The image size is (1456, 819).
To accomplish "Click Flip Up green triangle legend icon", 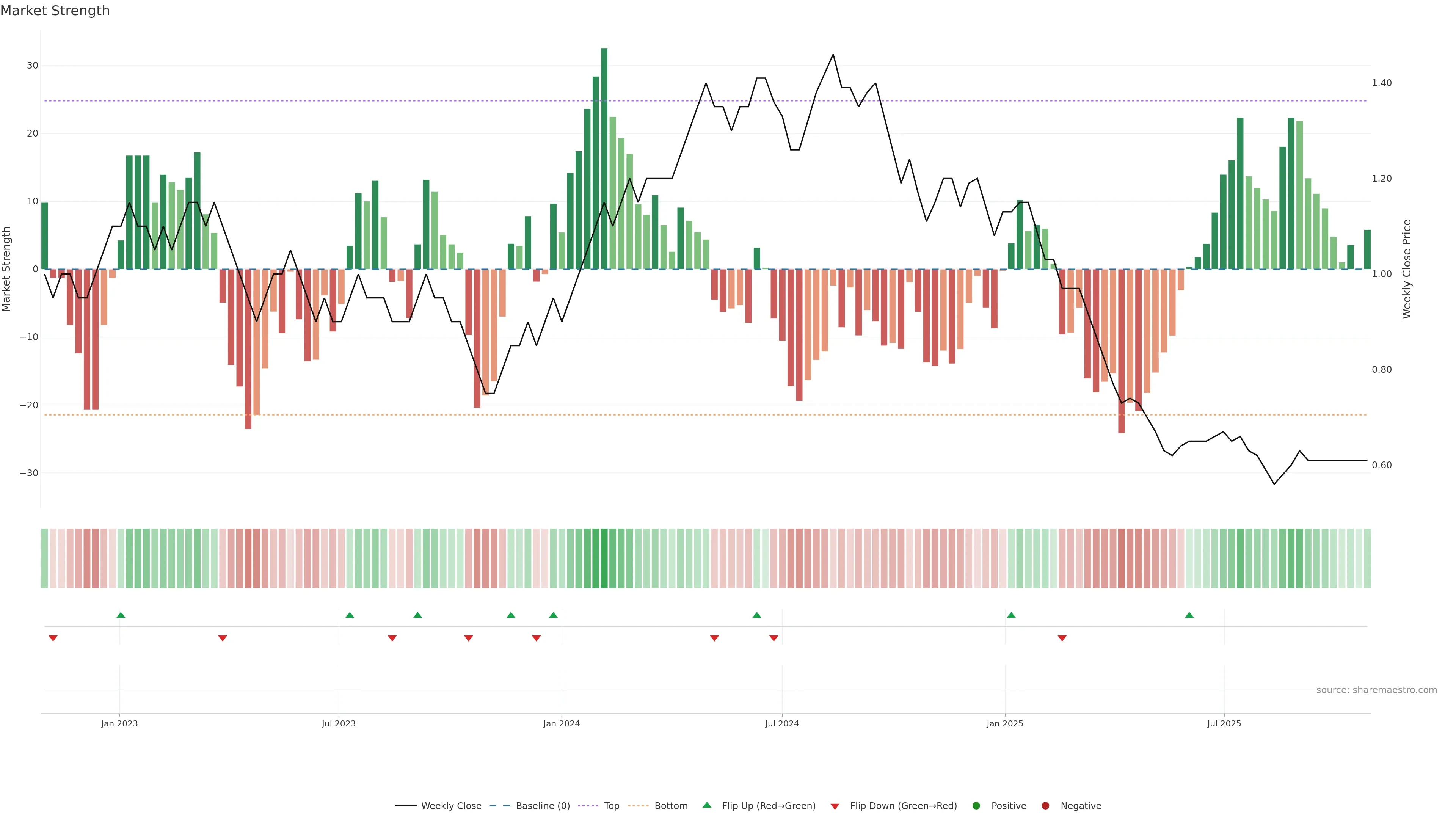I will 706,805.
